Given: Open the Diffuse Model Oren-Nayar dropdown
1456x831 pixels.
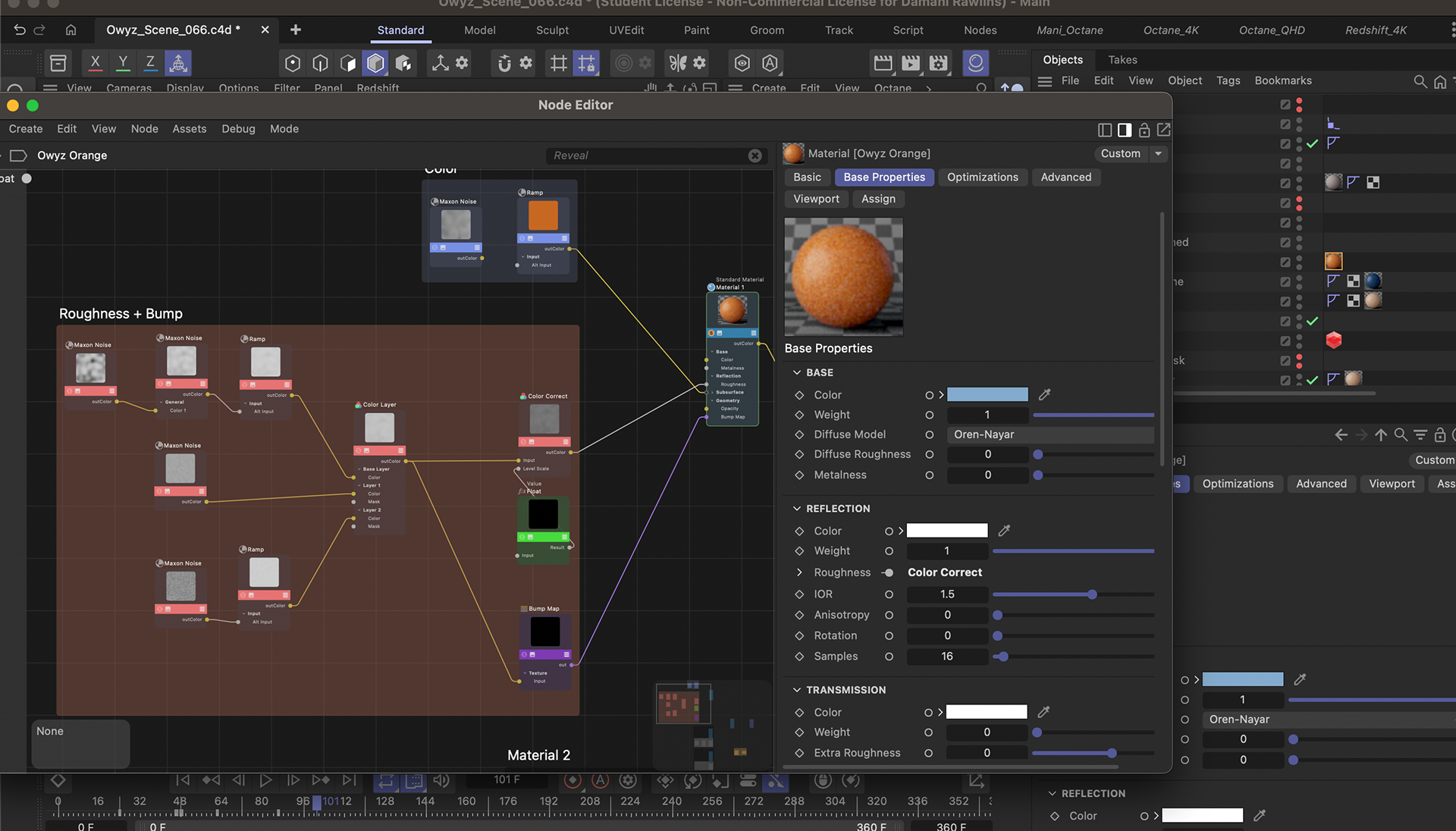Looking at the screenshot, I should (1050, 434).
